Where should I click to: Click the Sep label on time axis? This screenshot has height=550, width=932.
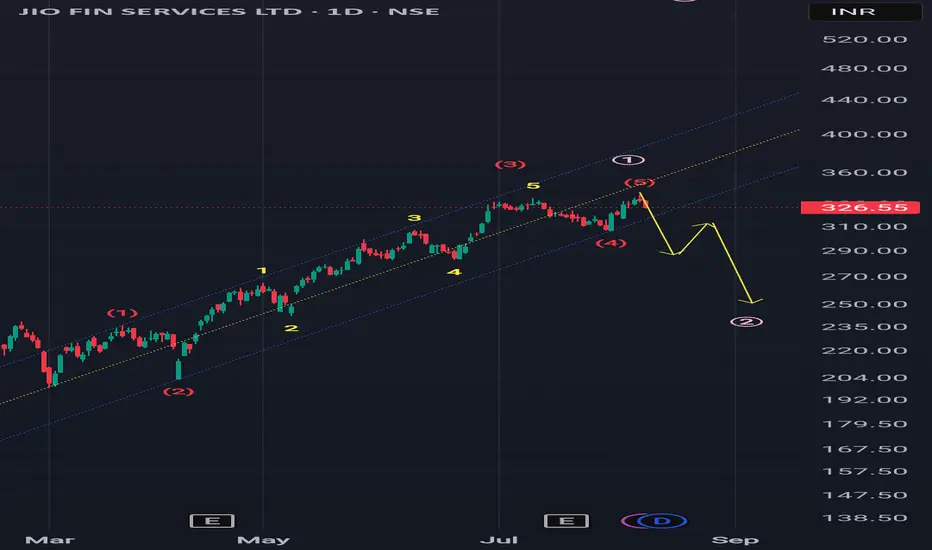(x=735, y=540)
